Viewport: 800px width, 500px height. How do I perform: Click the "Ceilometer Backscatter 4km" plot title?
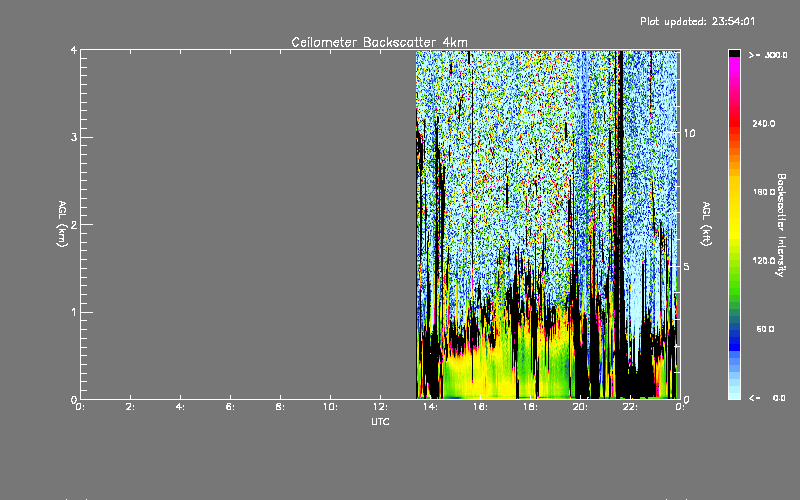click(379, 42)
